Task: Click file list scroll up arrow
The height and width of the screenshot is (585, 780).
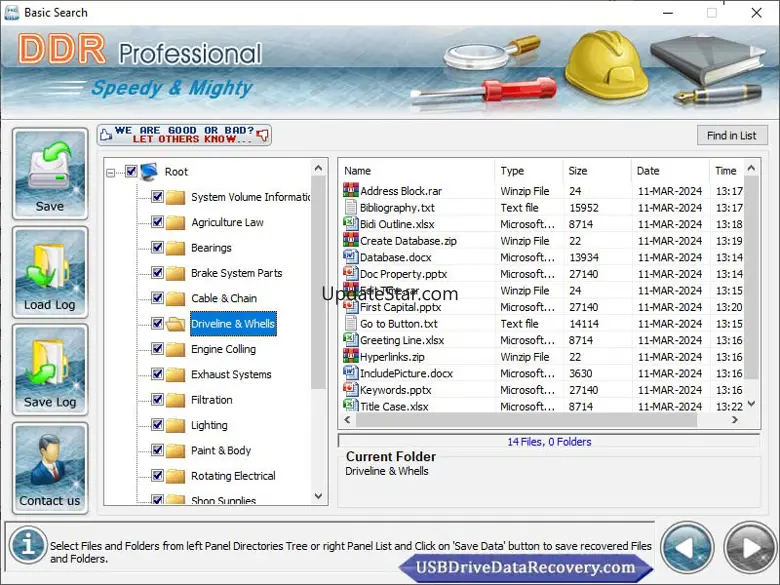Action: click(x=751, y=168)
